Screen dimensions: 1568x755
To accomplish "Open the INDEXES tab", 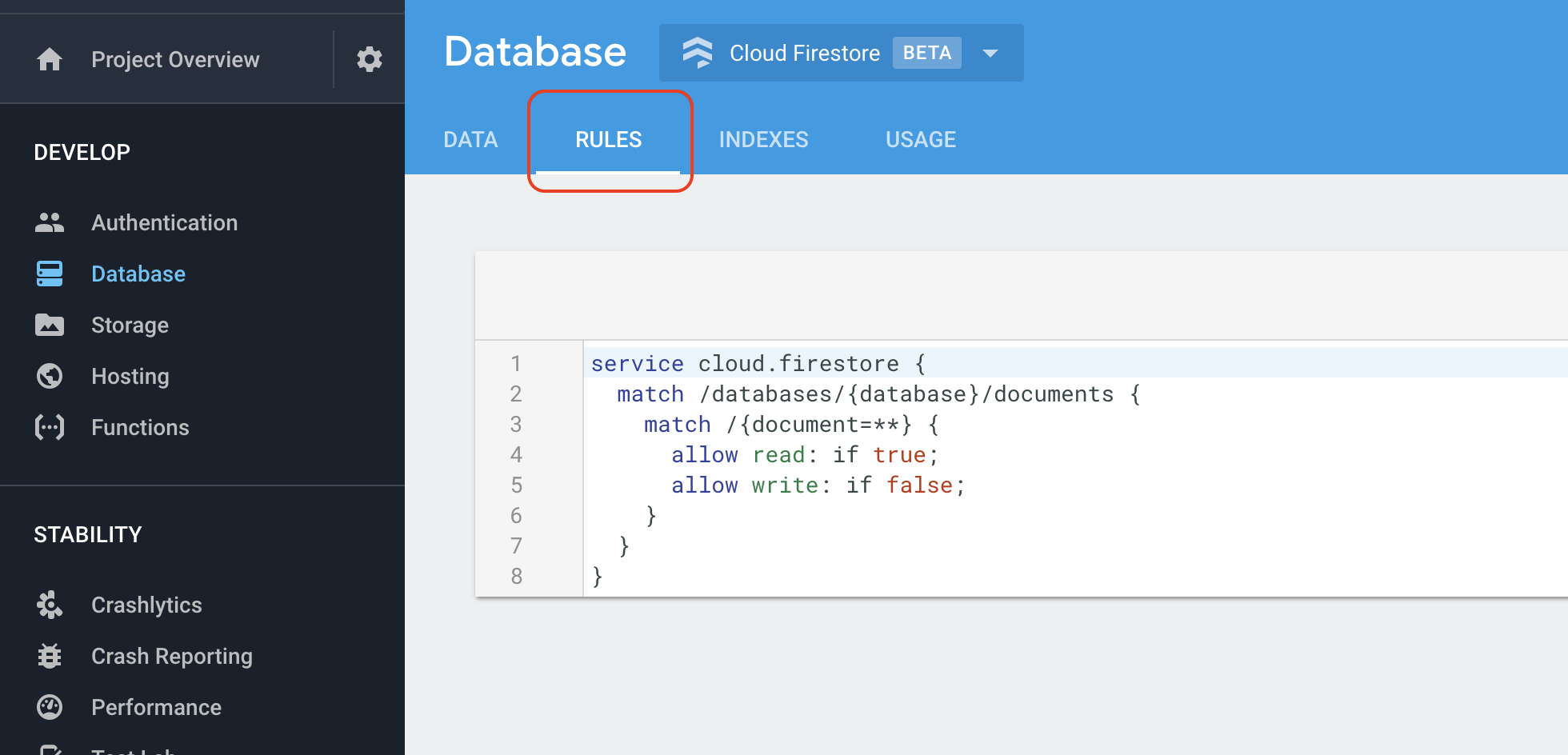I will pos(763,139).
